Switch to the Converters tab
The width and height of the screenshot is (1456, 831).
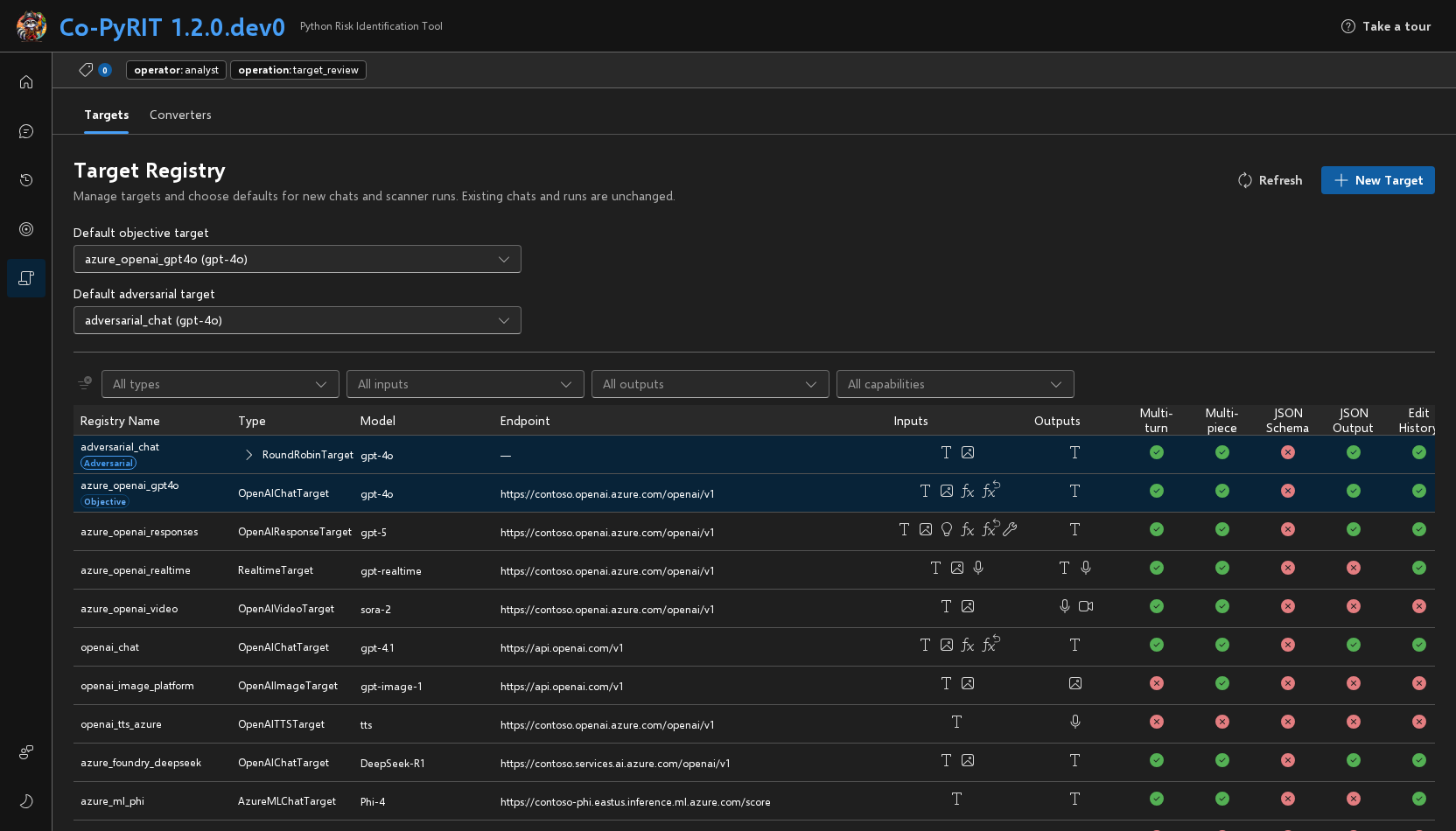coord(180,115)
